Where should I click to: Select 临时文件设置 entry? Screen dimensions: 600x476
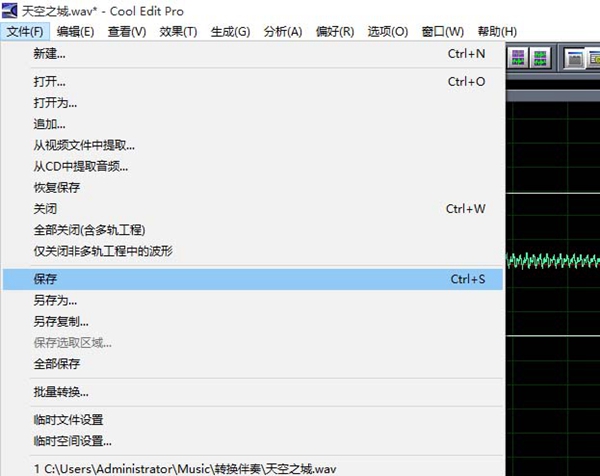click(253, 420)
